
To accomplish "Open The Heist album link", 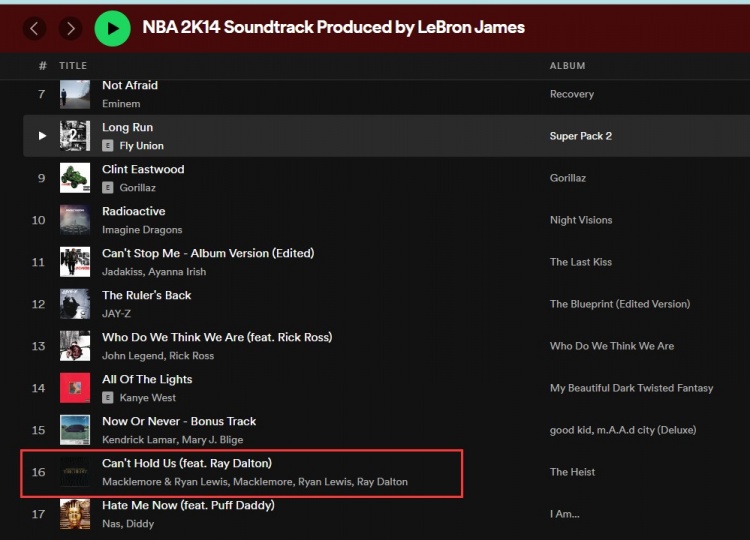I will pyautogui.click(x=573, y=472).
